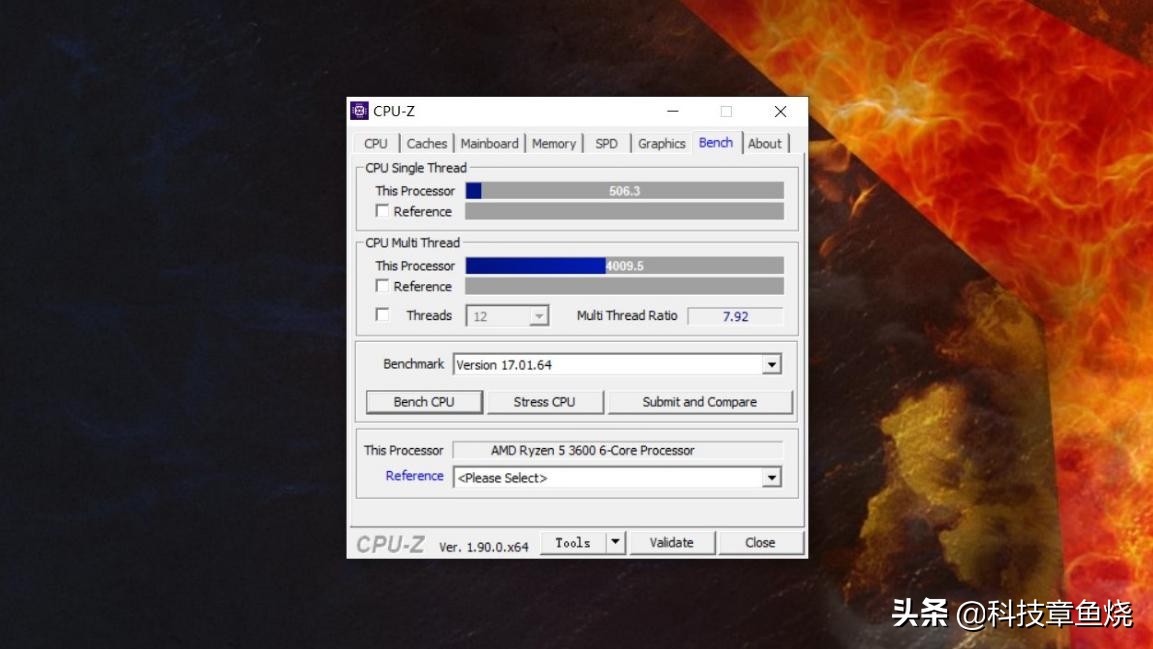Image resolution: width=1153 pixels, height=649 pixels.
Task: Minimize the CPU-Z window
Action: (x=672, y=111)
